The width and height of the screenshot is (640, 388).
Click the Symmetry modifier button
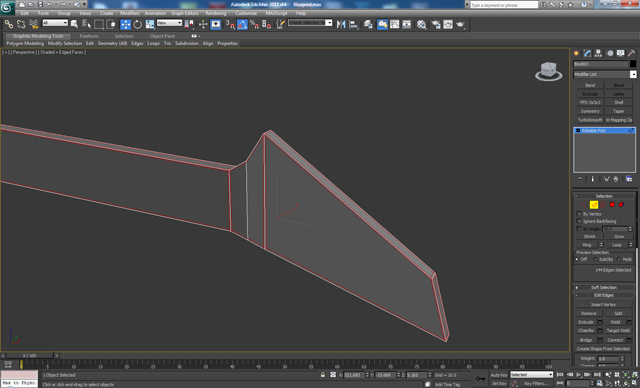[590, 111]
